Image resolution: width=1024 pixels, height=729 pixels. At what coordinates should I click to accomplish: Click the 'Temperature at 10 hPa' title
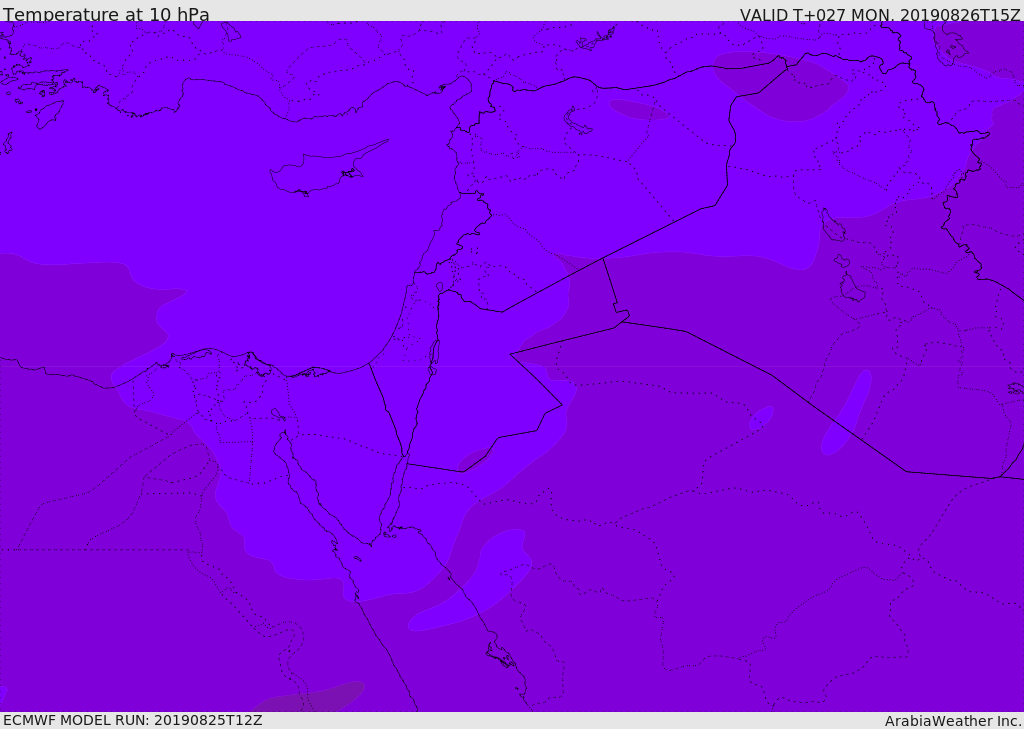(106, 14)
